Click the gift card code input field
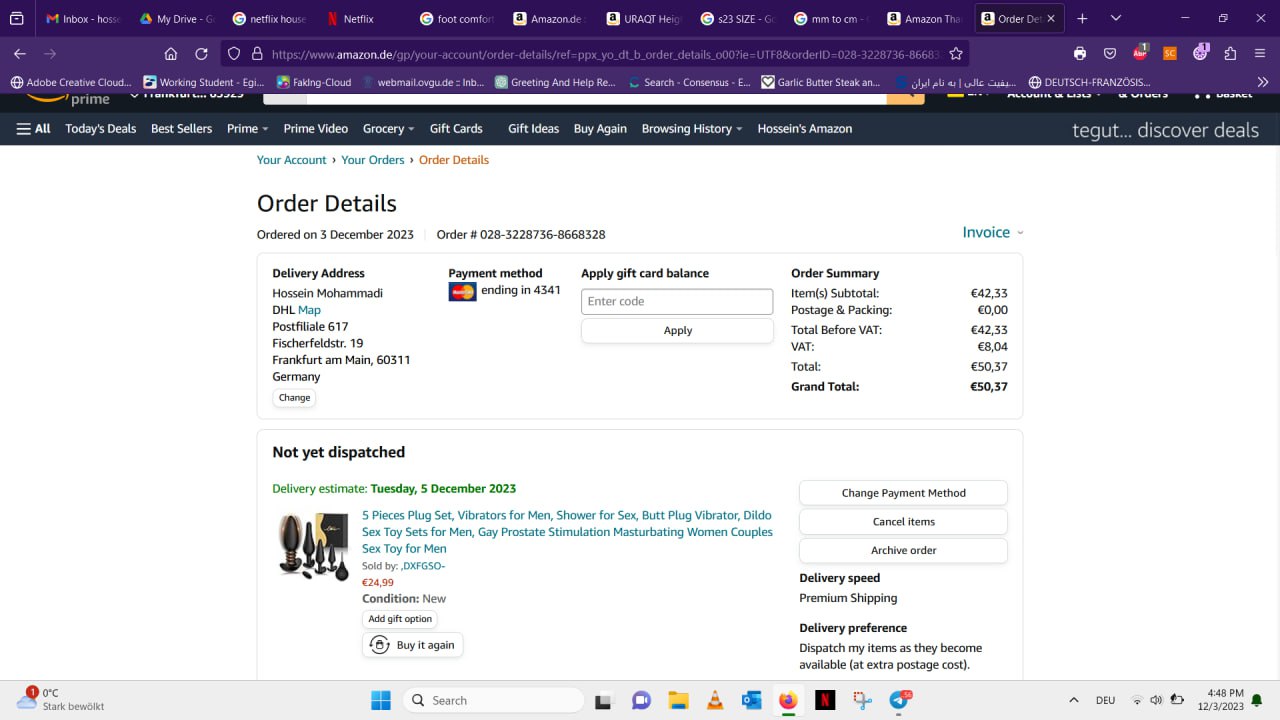This screenshot has height=720, width=1280. [x=677, y=301]
